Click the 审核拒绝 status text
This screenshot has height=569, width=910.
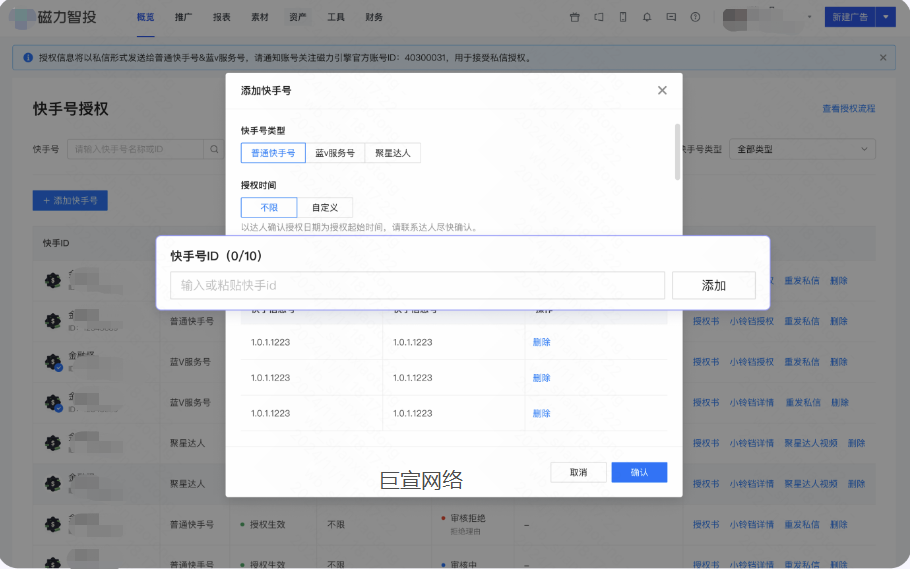(x=468, y=518)
